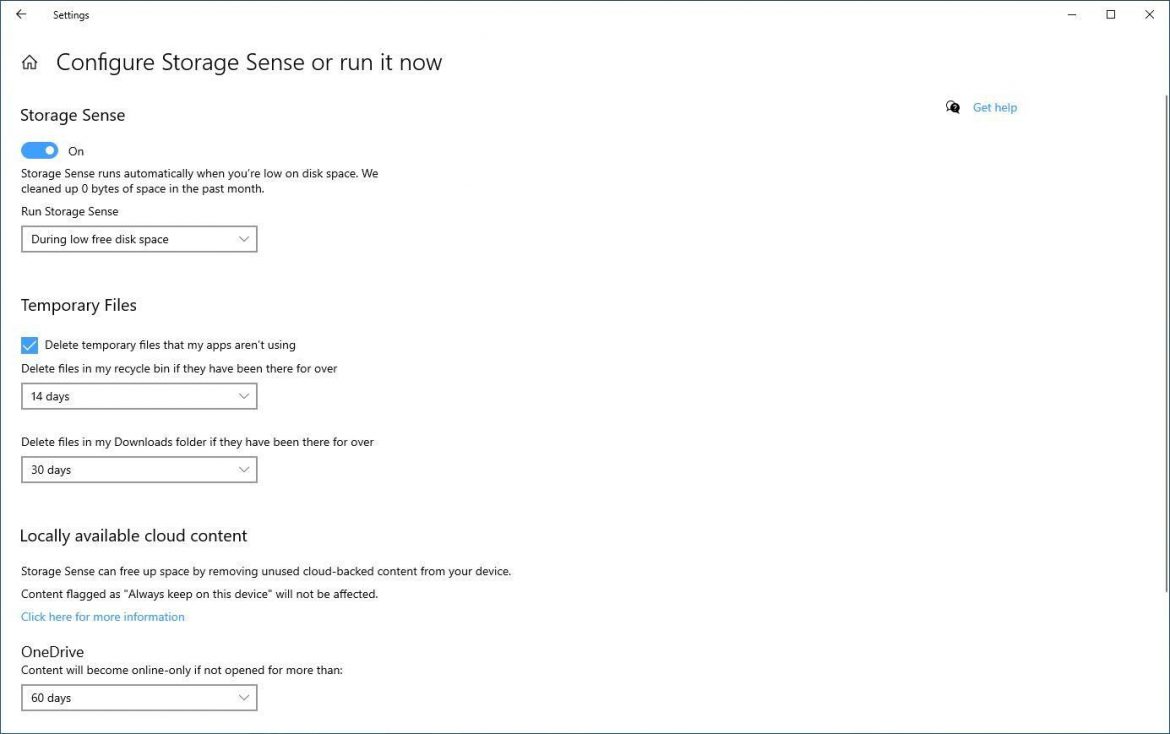
Task: Uncheck delete temporary files my apps aren't using
Action: [x=29, y=344]
